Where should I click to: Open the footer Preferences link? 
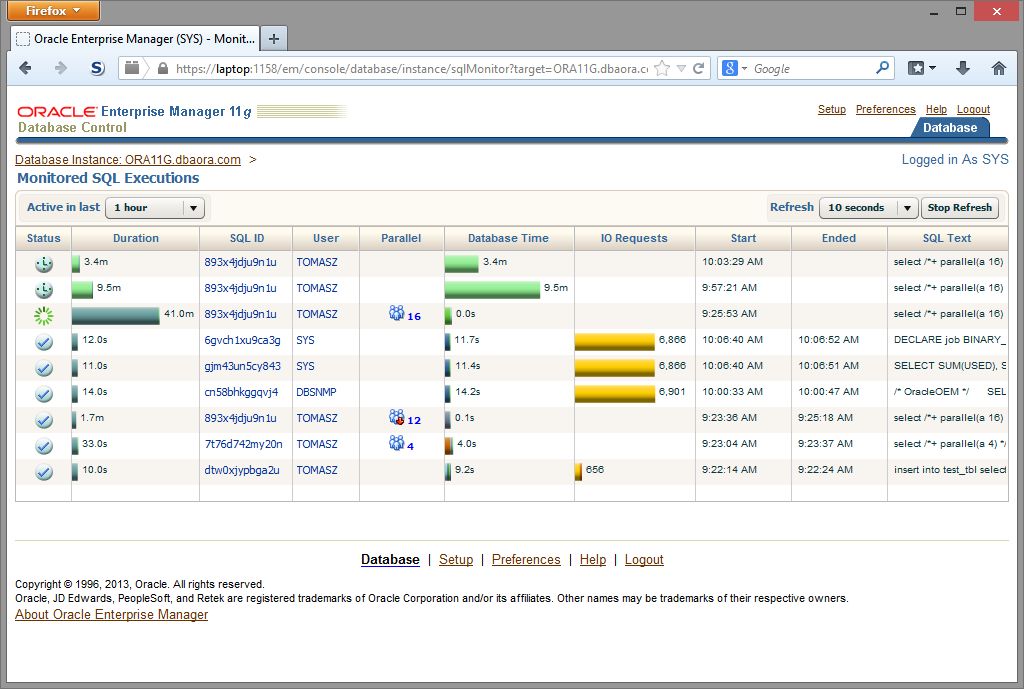pos(526,560)
